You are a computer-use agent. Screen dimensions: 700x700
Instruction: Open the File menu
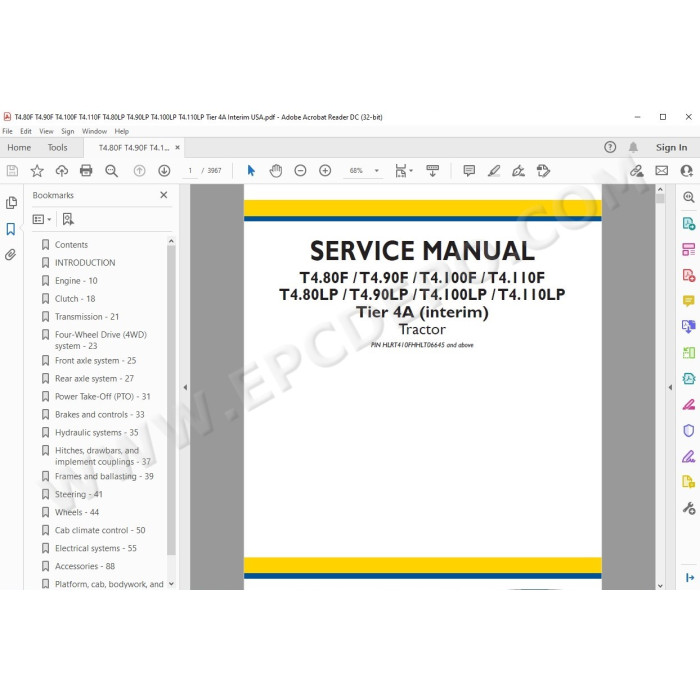point(7,131)
